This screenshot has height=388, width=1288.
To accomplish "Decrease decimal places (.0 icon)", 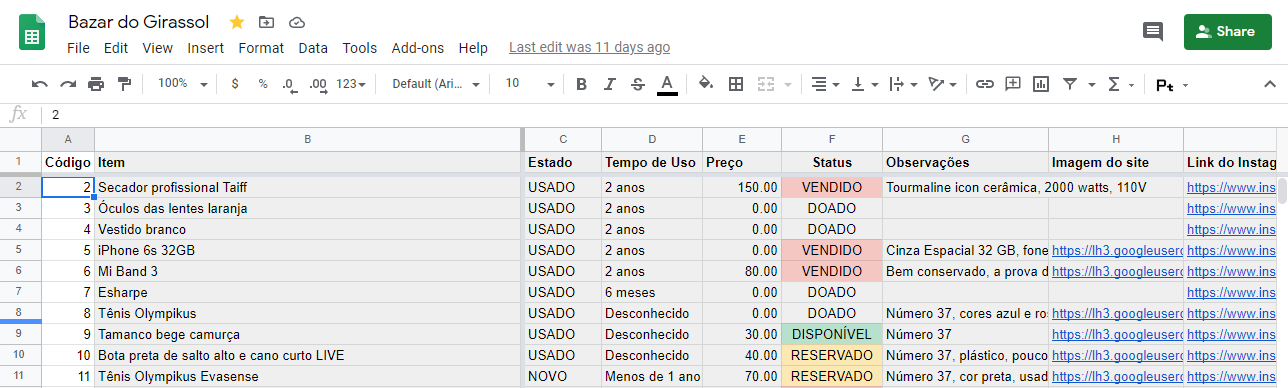I will pyautogui.click(x=290, y=84).
